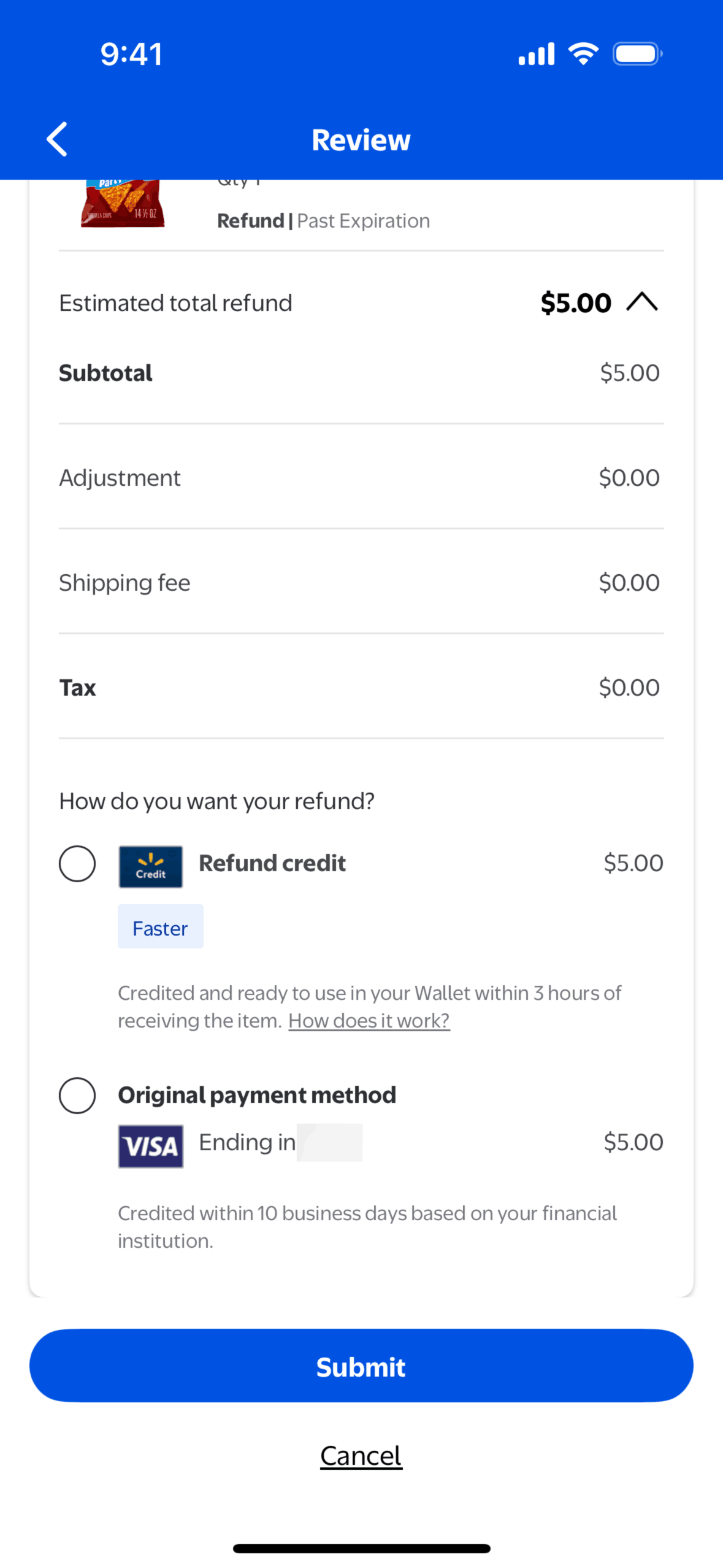Tap the back arrow icon
723x1568 pixels.
(57, 139)
